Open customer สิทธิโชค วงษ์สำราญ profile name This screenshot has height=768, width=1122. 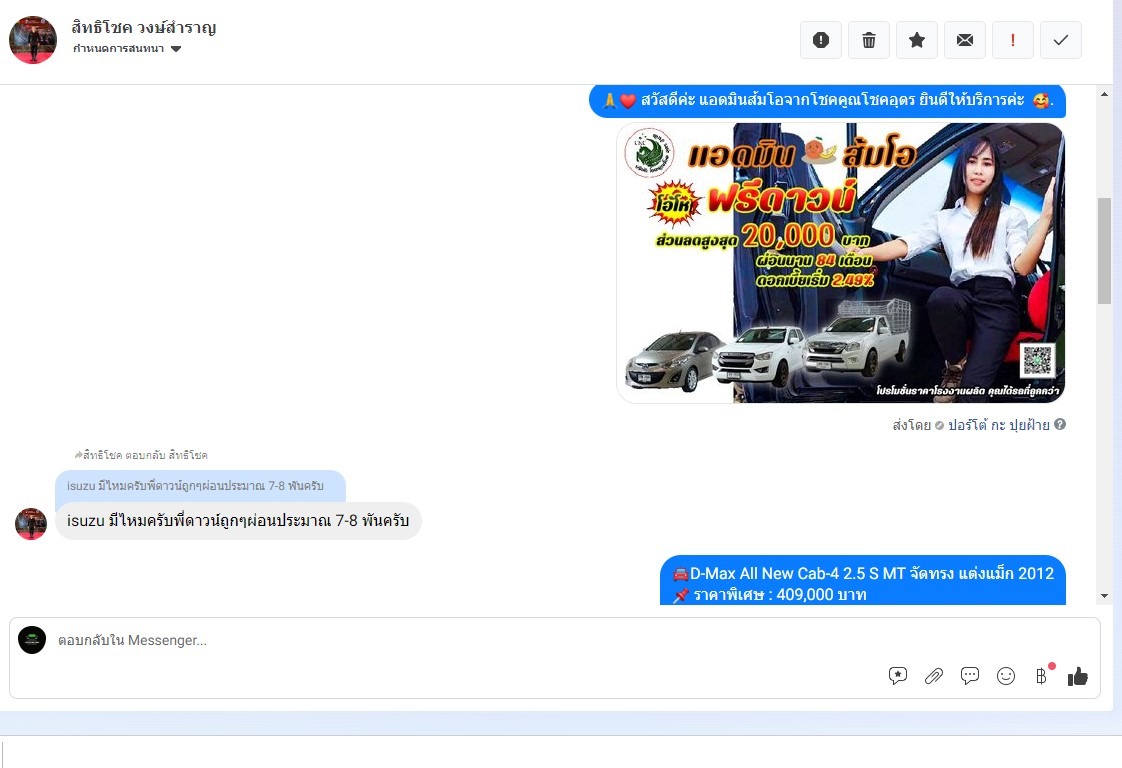144,27
